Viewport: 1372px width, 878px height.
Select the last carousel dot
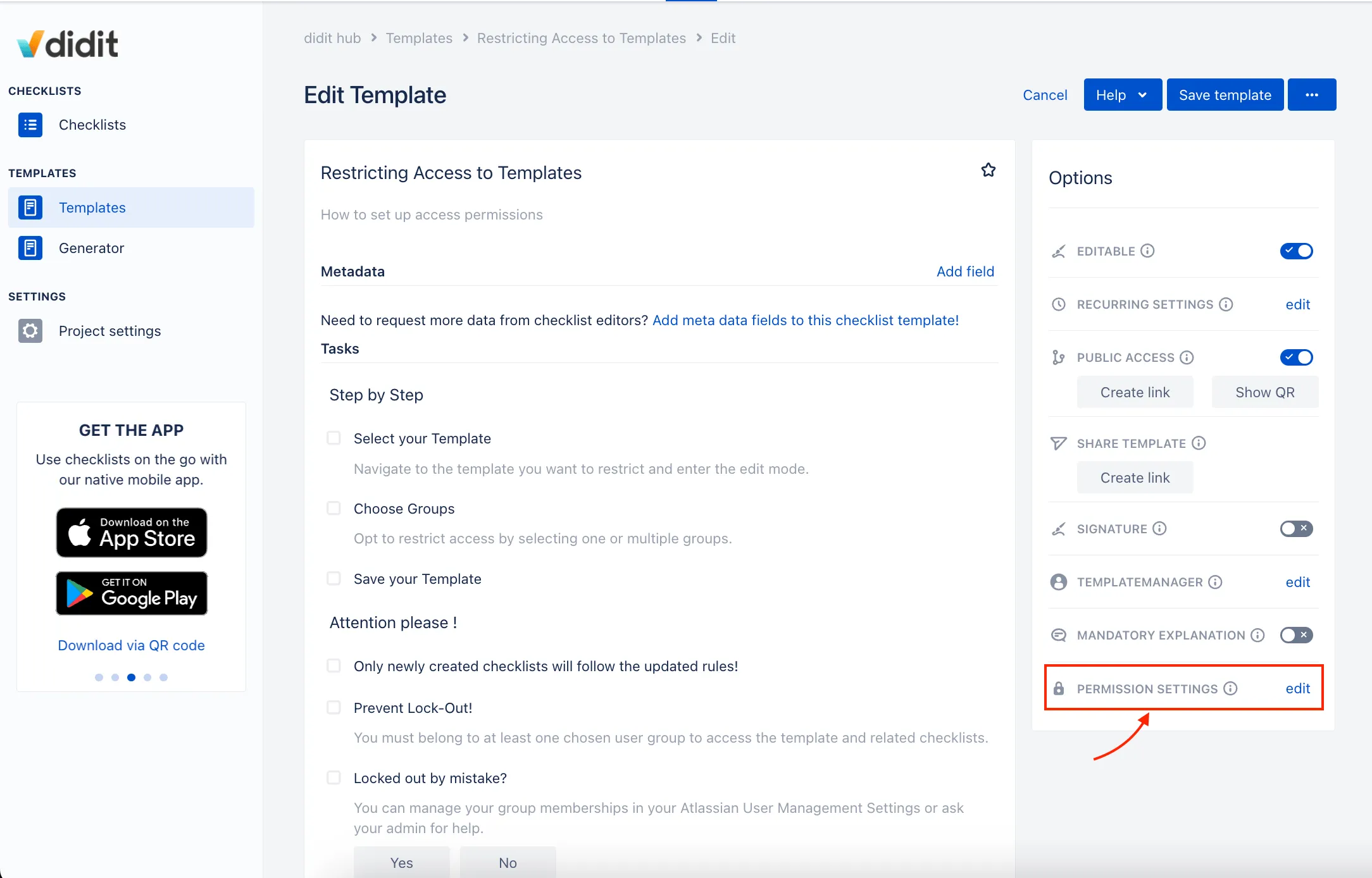(163, 677)
